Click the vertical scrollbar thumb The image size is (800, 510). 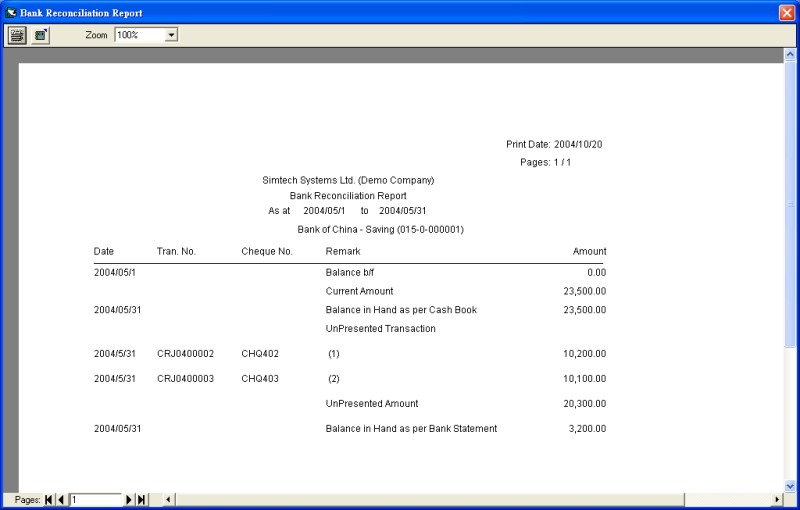(x=790, y=204)
